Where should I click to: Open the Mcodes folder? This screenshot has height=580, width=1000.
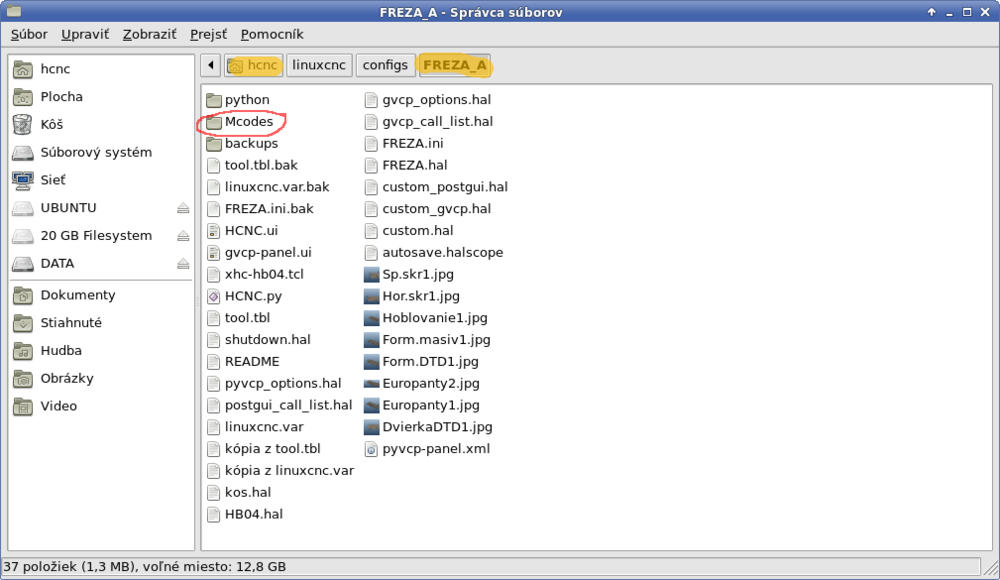(x=248, y=122)
